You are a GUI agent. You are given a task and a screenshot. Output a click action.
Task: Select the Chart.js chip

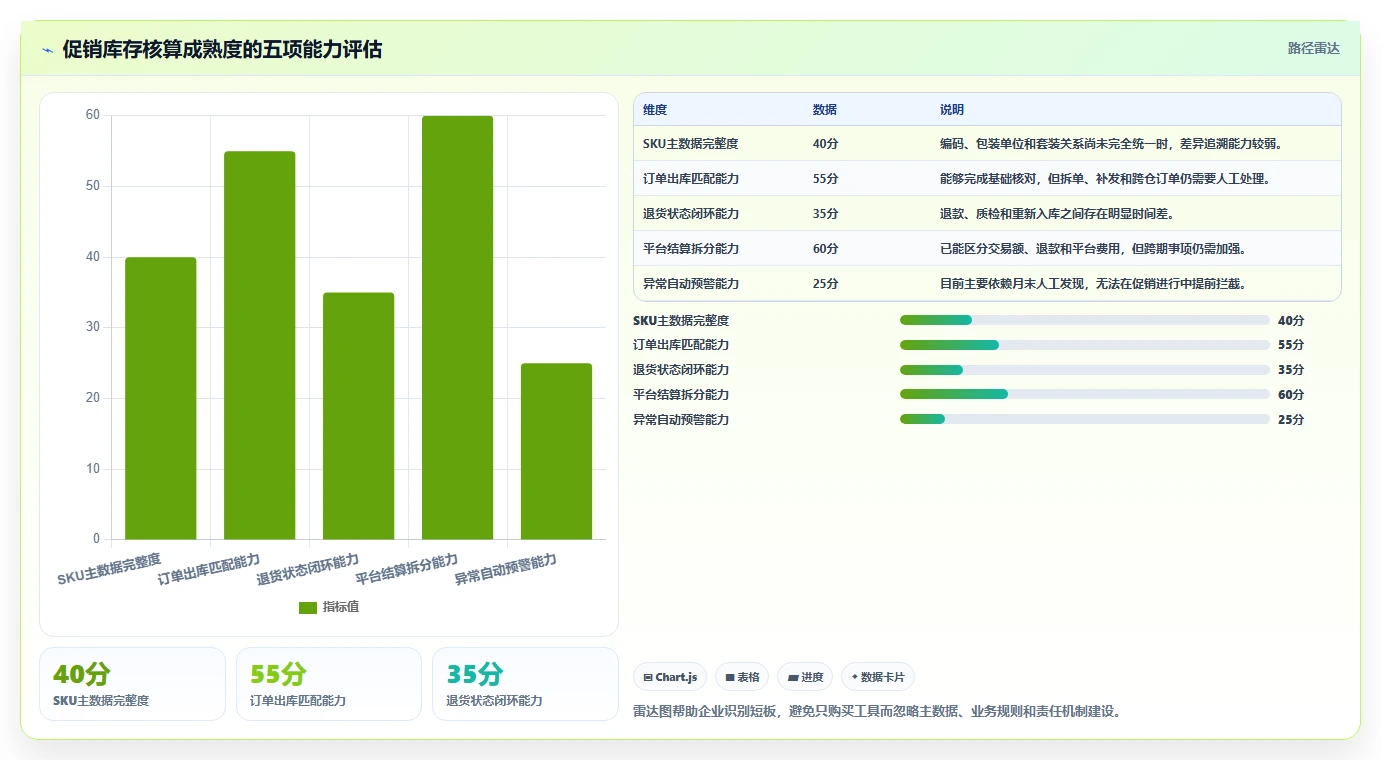click(670, 677)
